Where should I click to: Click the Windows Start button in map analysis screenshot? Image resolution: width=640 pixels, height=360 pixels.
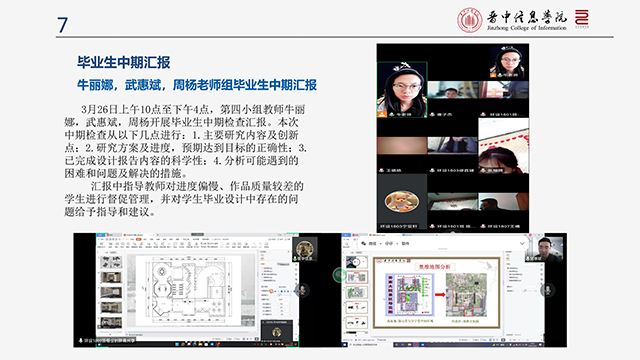coord(345,344)
